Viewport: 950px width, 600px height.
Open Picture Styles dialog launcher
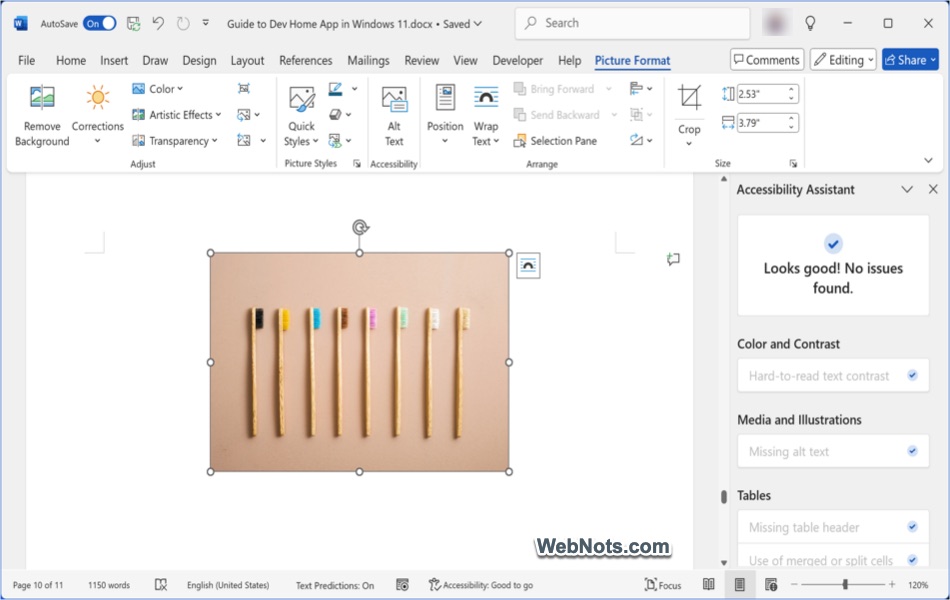[357, 164]
